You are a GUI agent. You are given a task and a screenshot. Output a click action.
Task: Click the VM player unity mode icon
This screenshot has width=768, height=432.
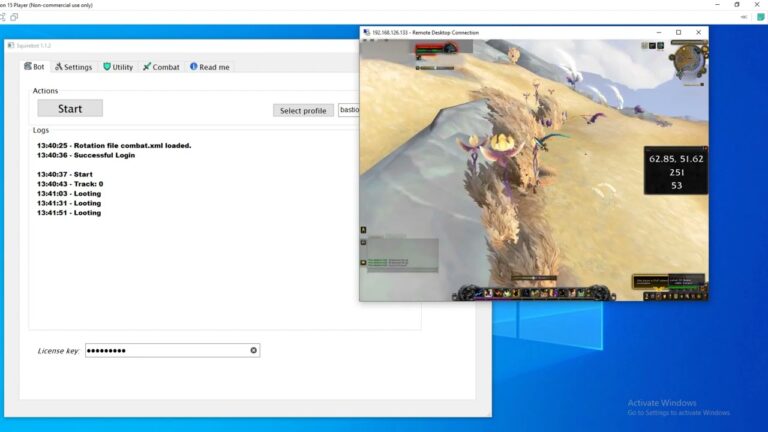[x=14, y=17]
